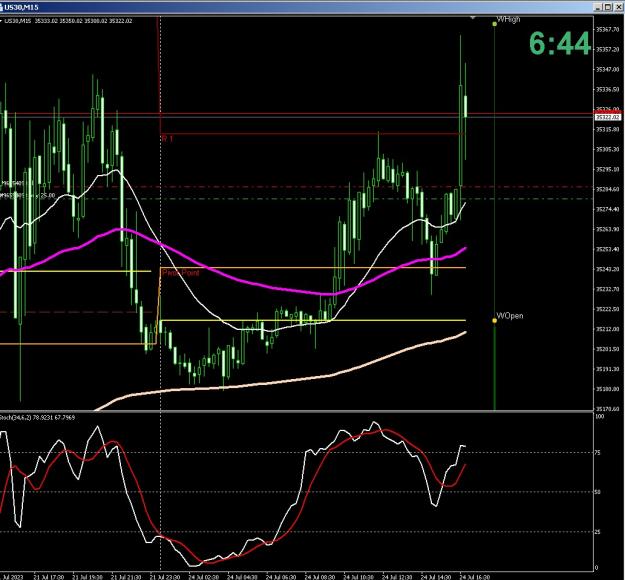Screen dimensions: 625x580
Task: Click the WOpen label text
Action: (x=510, y=316)
